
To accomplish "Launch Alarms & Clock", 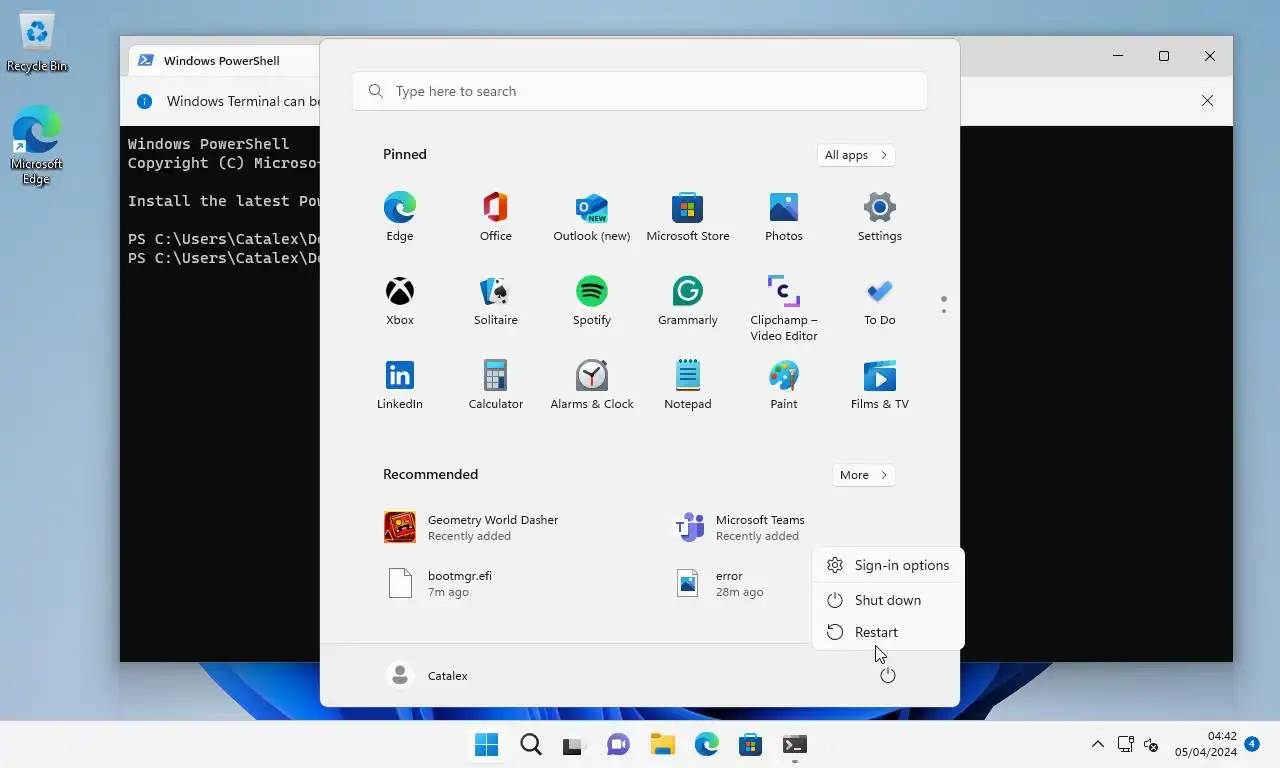I will click(592, 384).
